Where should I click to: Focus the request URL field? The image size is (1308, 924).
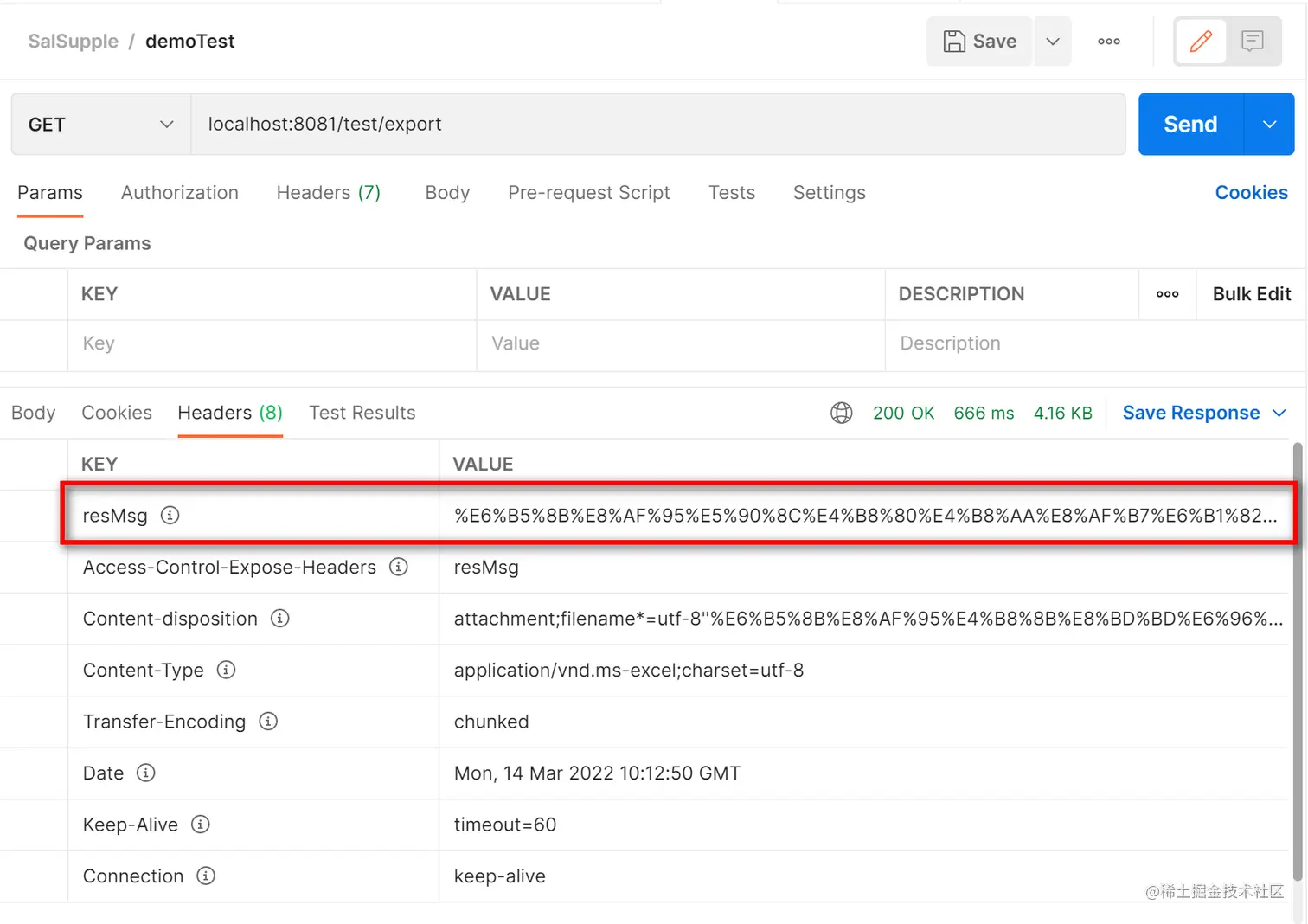point(658,125)
